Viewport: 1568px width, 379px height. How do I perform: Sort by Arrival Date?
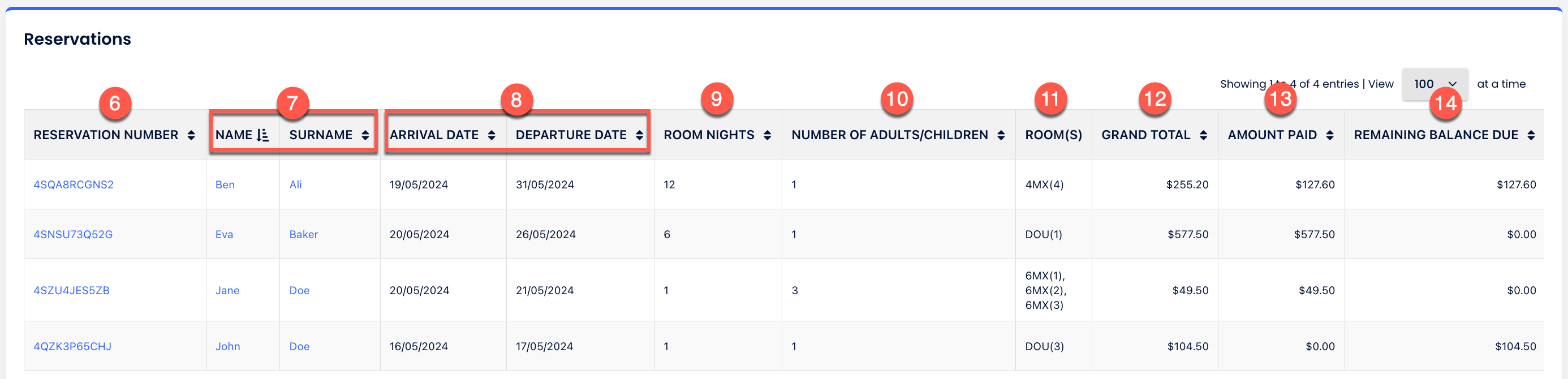point(492,135)
